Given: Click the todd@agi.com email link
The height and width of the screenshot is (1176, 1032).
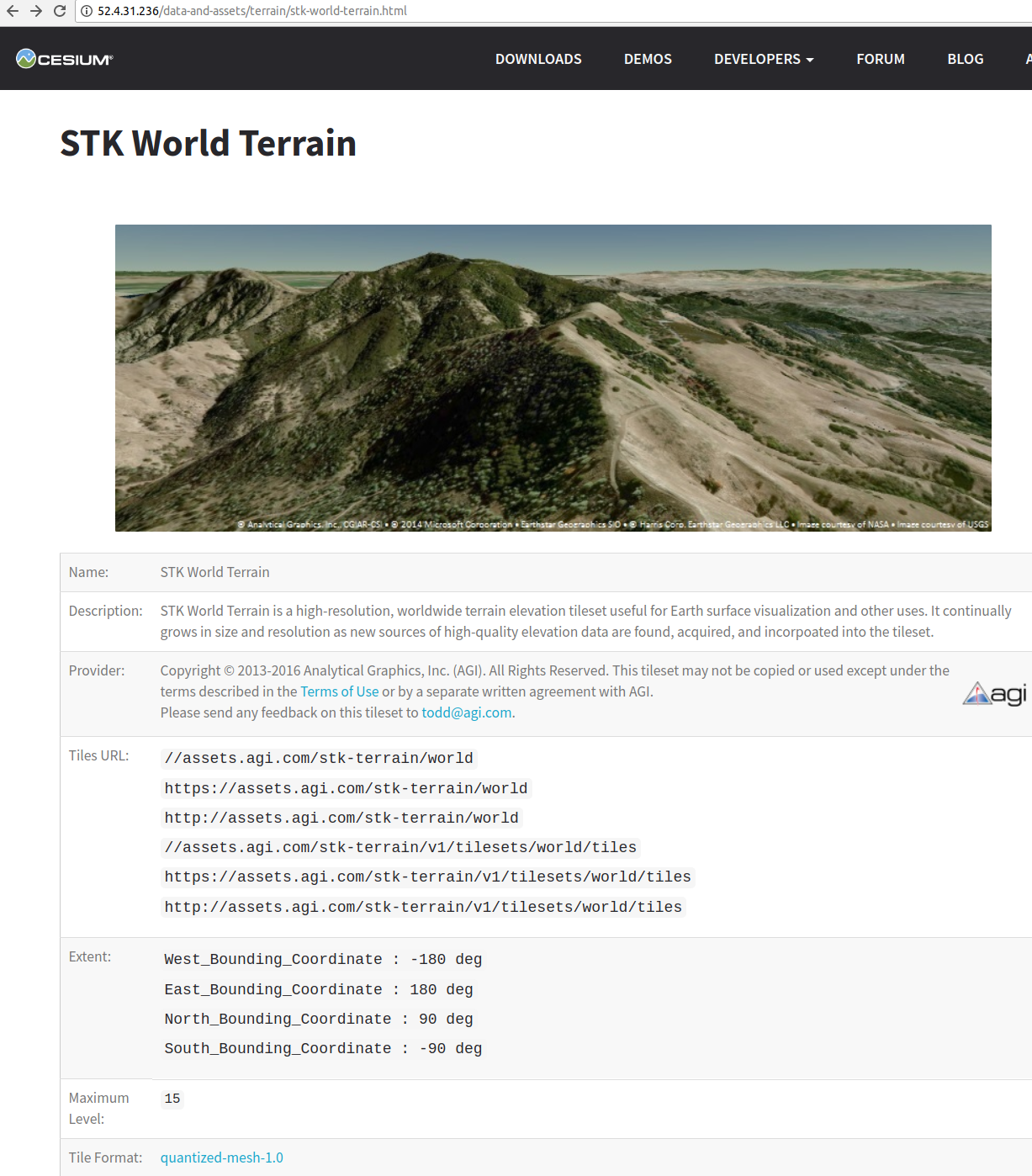Looking at the screenshot, I should (x=467, y=712).
